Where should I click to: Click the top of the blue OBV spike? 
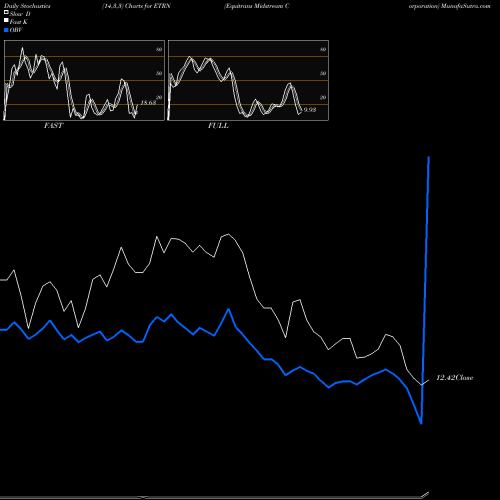(x=429, y=157)
